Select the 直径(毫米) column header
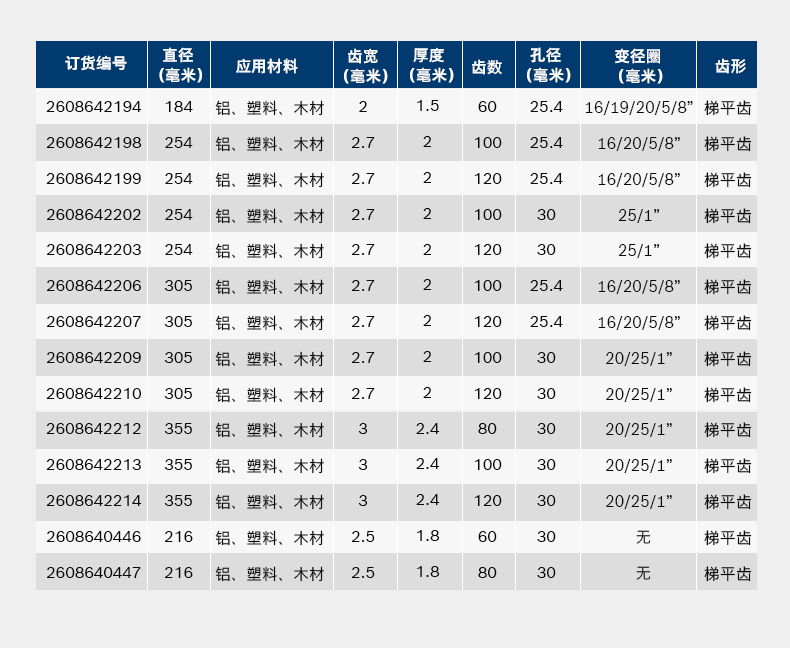Viewport: 790px width, 648px height. [179, 65]
